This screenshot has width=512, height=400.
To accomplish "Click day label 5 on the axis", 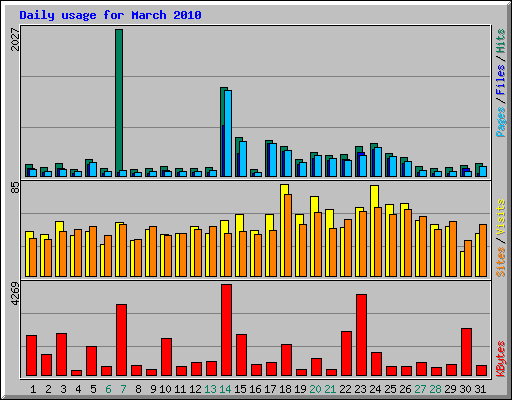I will point(93,389).
